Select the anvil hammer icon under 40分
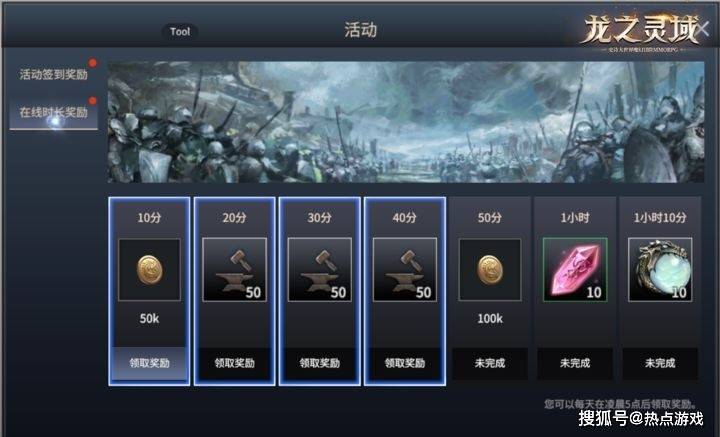 [x=405, y=269]
